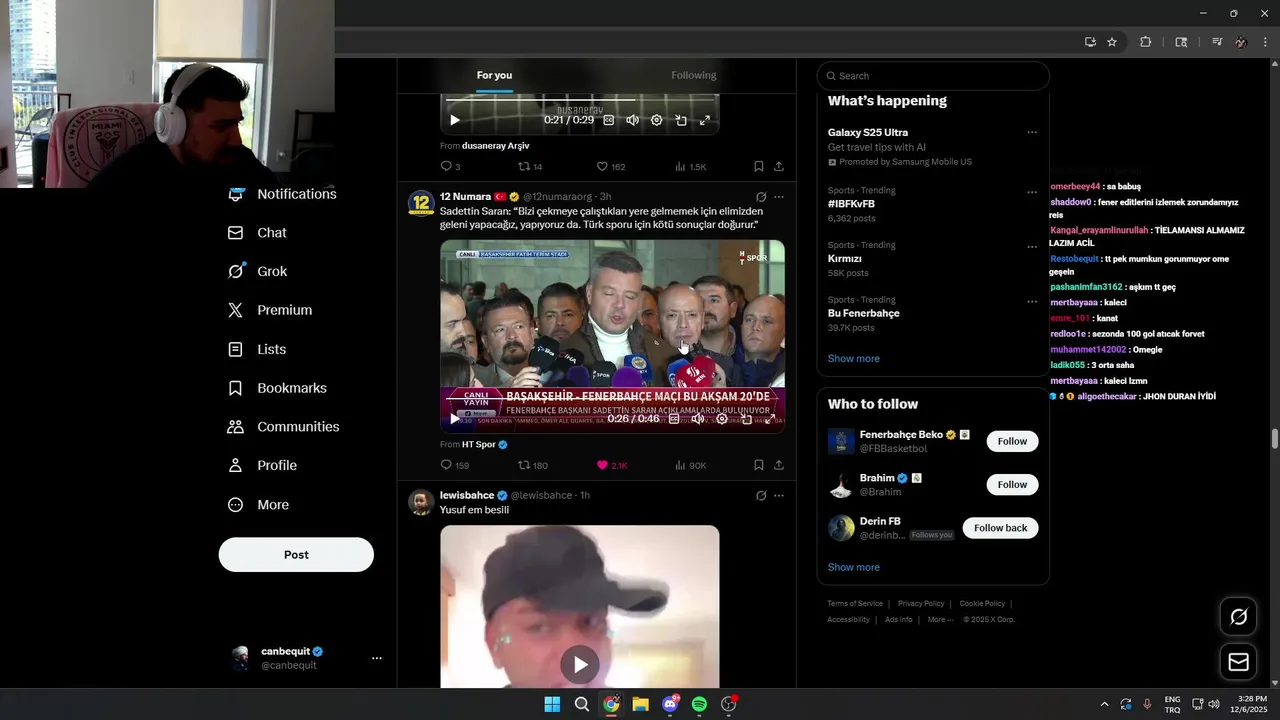Share the 12 Numara post
The height and width of the screenshot is (720, 1280).
click(779, 466)
